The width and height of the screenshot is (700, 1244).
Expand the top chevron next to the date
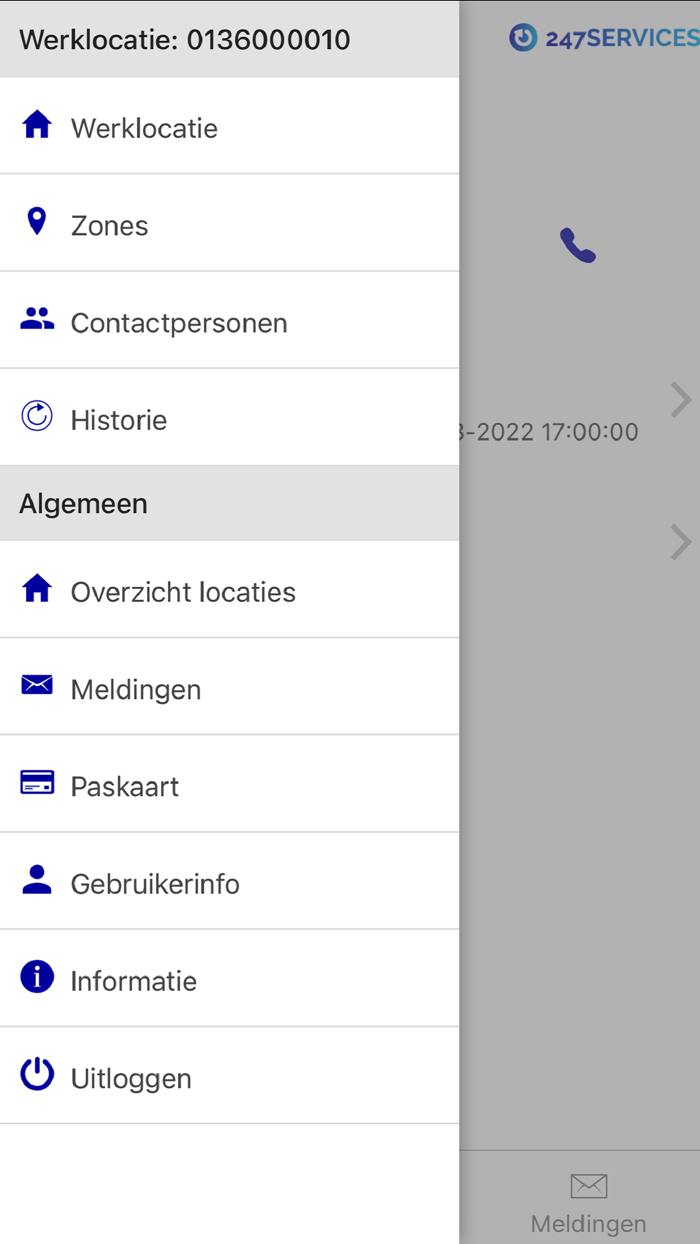(x=682, y=399)
